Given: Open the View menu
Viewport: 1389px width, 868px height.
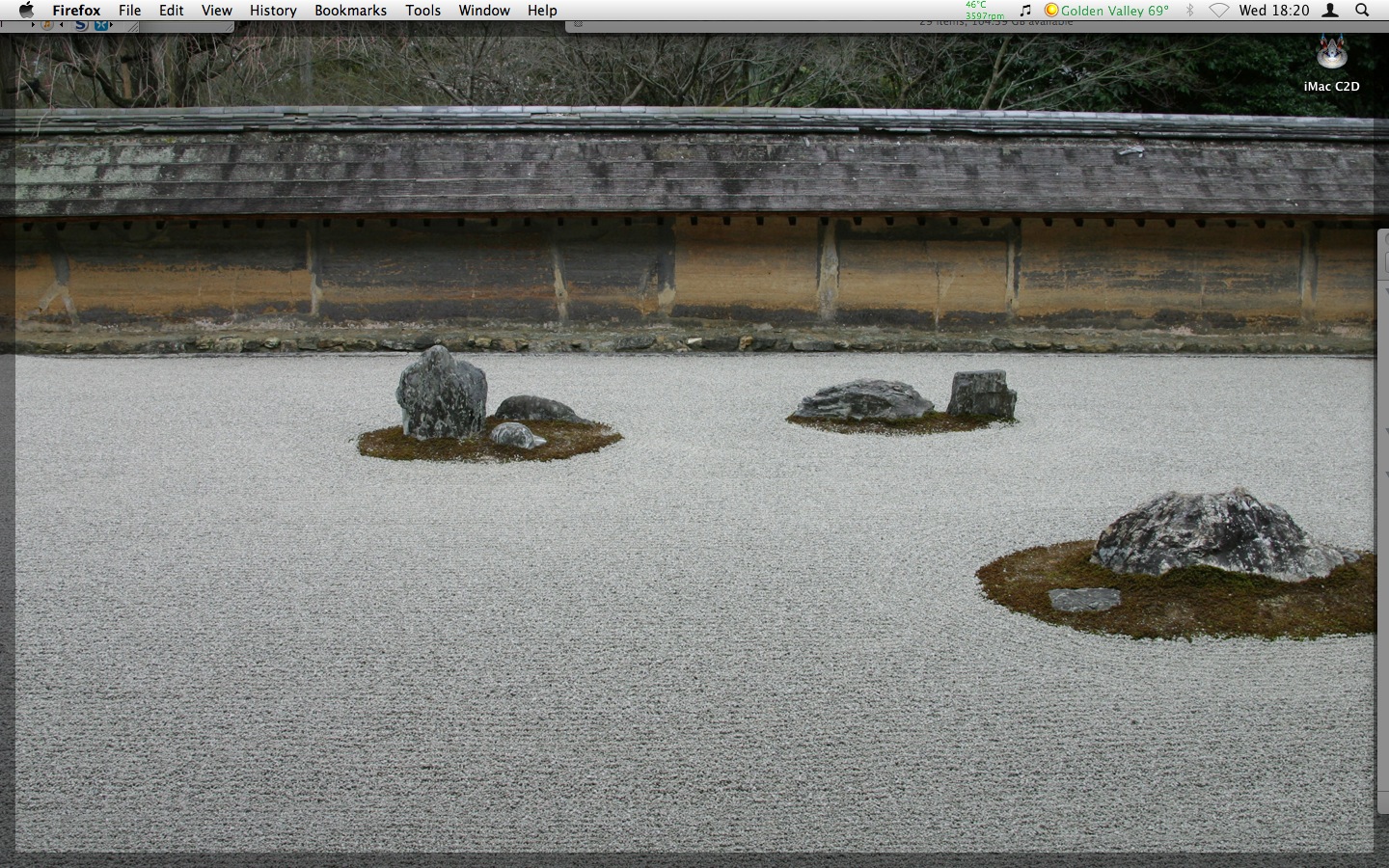Looking at the screenshot, I should click(x=216, y=11).
